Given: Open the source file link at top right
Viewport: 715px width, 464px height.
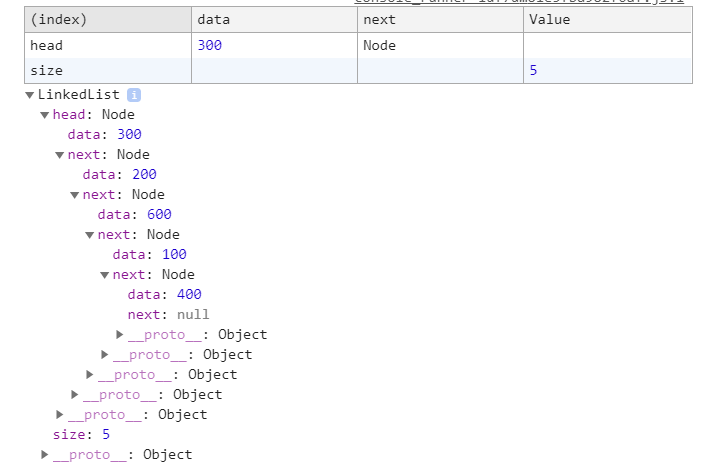Looking at the screenshot, I should (519, 2).
